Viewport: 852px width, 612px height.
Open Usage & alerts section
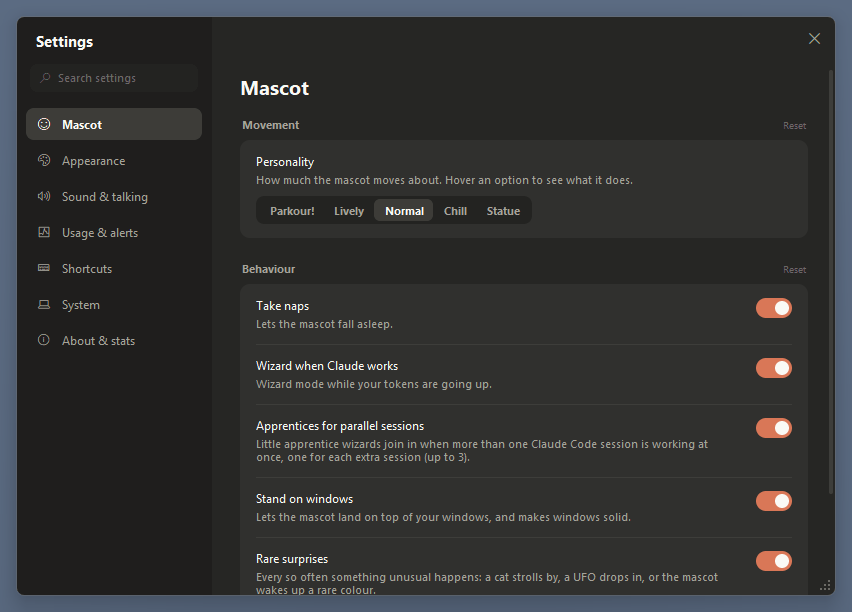pyautogui.click(x=114, y=233)
